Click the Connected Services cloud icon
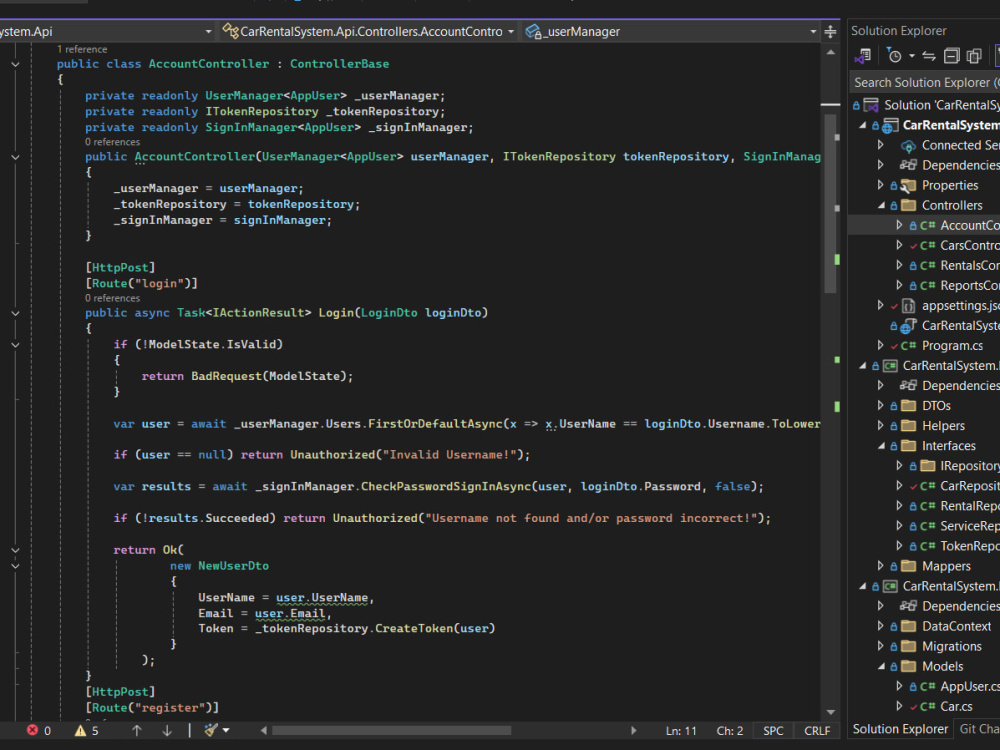Image resolution: width=1000 pixels, height=750 pixels. click(x=908, y=146)
